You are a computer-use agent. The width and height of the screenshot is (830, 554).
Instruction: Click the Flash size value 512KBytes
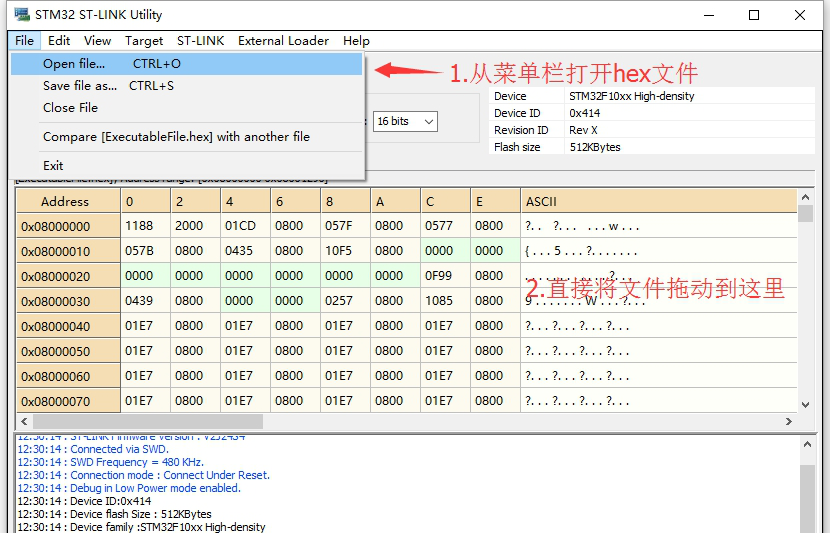click(x=595, y=147)
